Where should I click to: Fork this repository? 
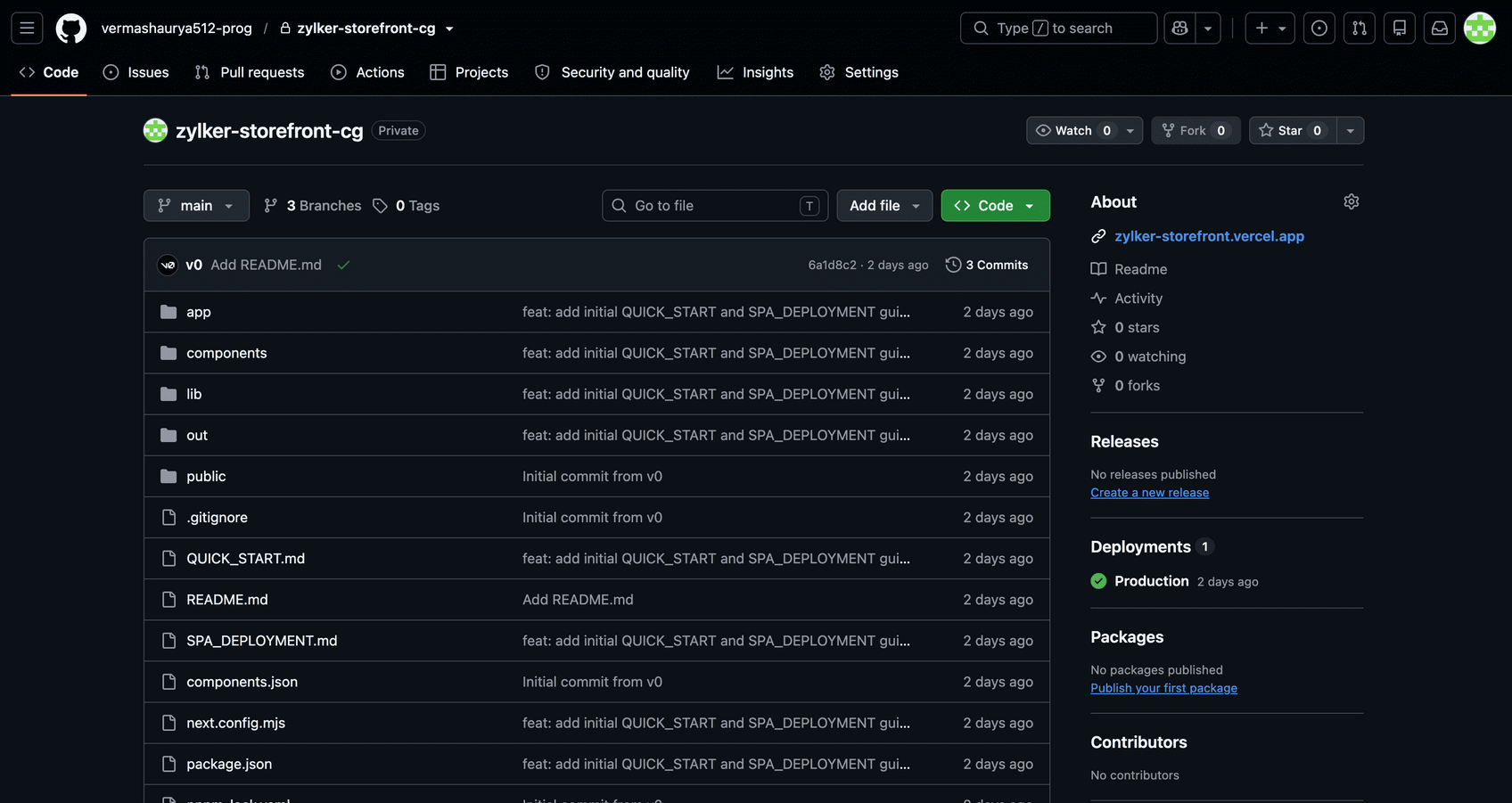click(x=1196, y=131)
